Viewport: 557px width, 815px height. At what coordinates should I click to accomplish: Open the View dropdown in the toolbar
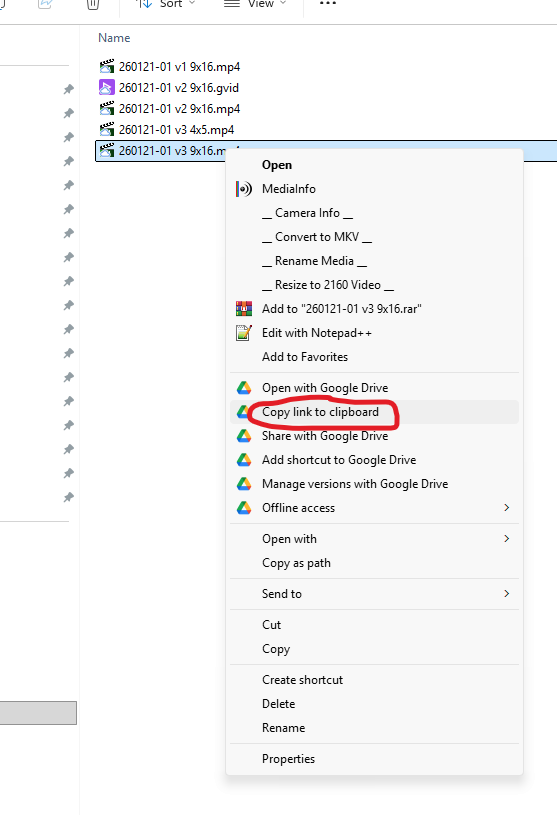255,4
